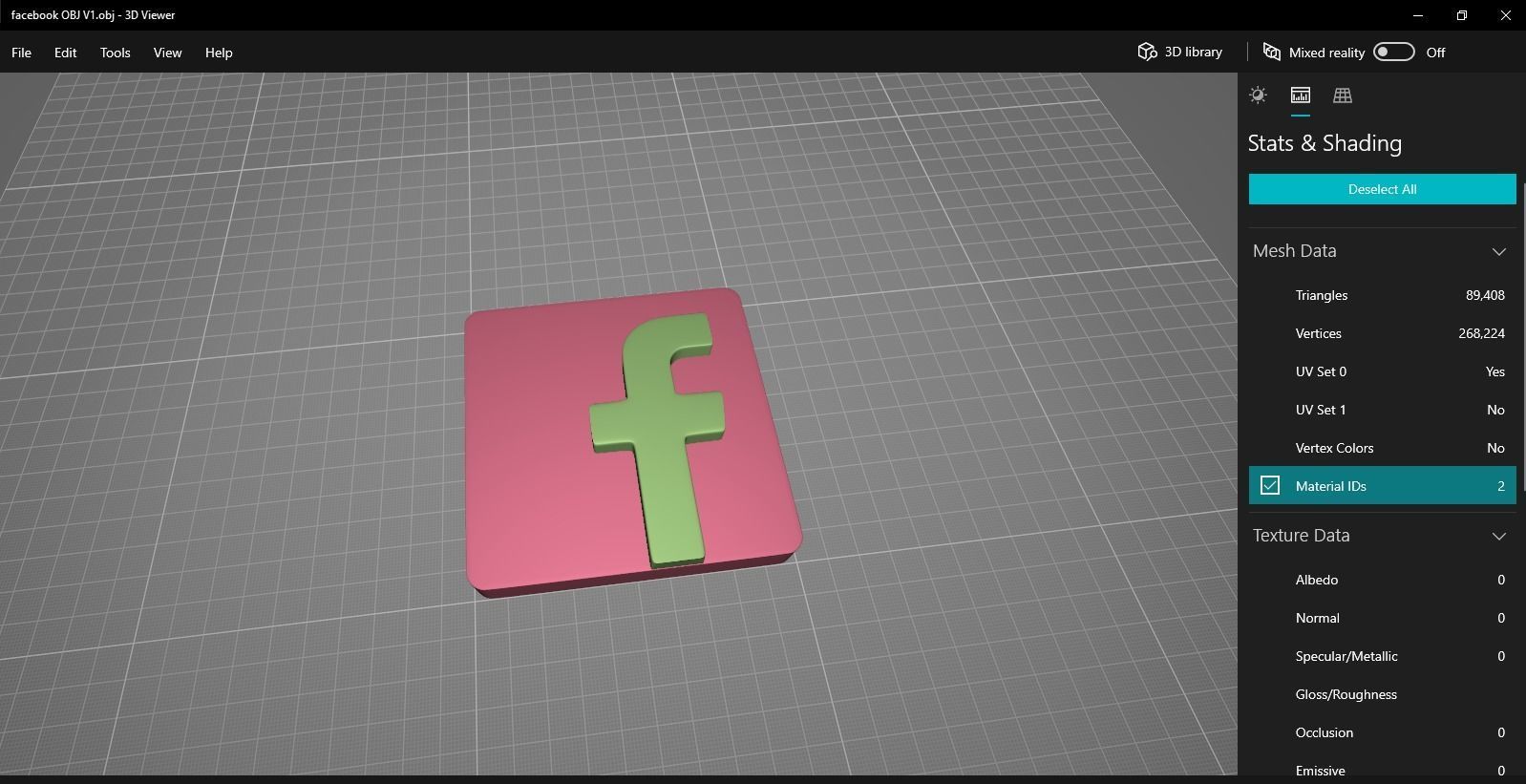1526x784 pixels.
Task: Open the Environment & Lighting tab icon
Action: (x=1258, y=95)
